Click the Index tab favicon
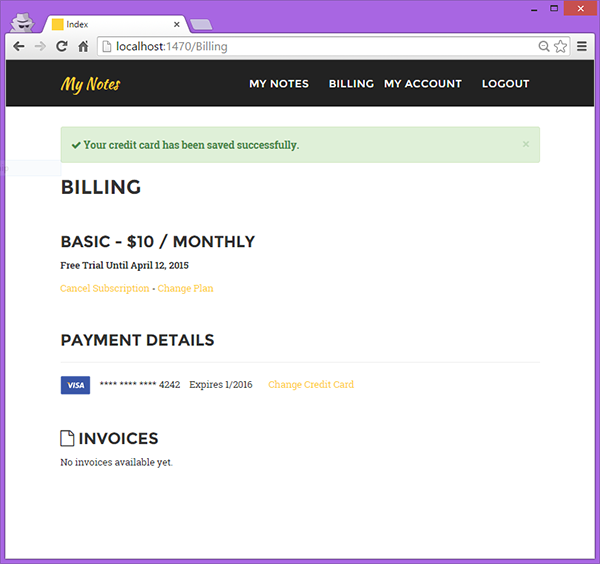Screen dimensions: 600x564 click(57, 24)
